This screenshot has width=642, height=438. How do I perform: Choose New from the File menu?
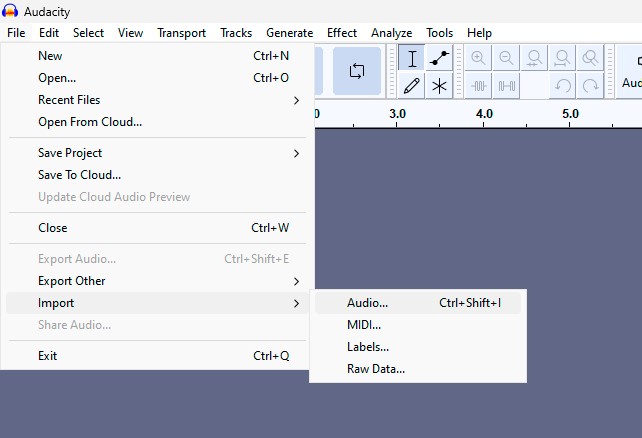coord(158,56)
